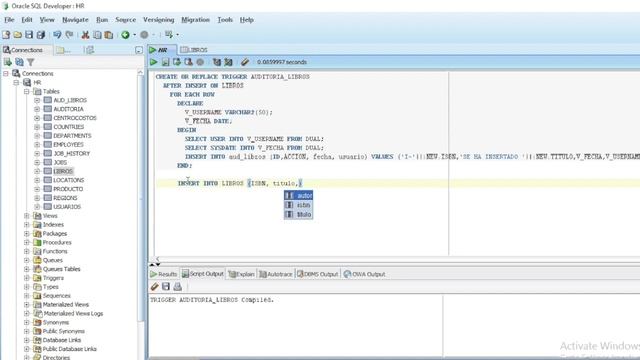Expand the Views folder node
Screen dimensions: 640x360
[x=27, y=216]
